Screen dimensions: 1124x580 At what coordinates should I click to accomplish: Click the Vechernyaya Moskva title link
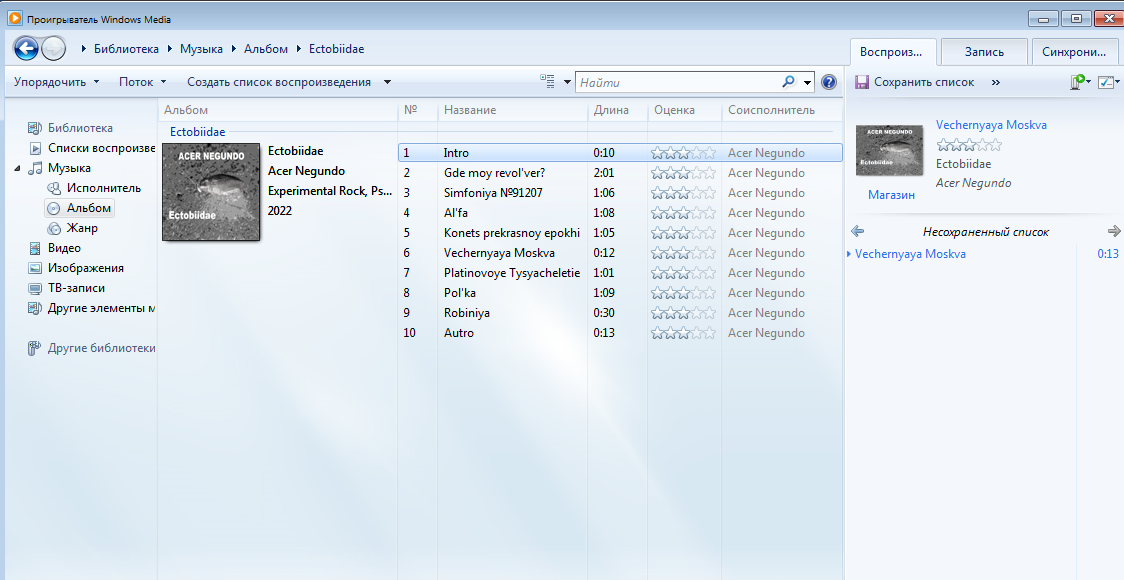[991, 125]
